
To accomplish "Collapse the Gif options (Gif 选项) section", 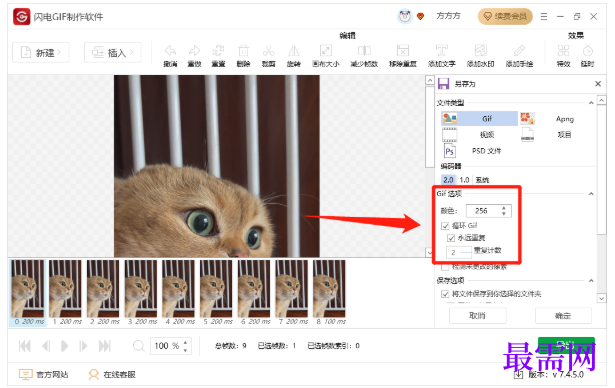I will pos(591,194).
